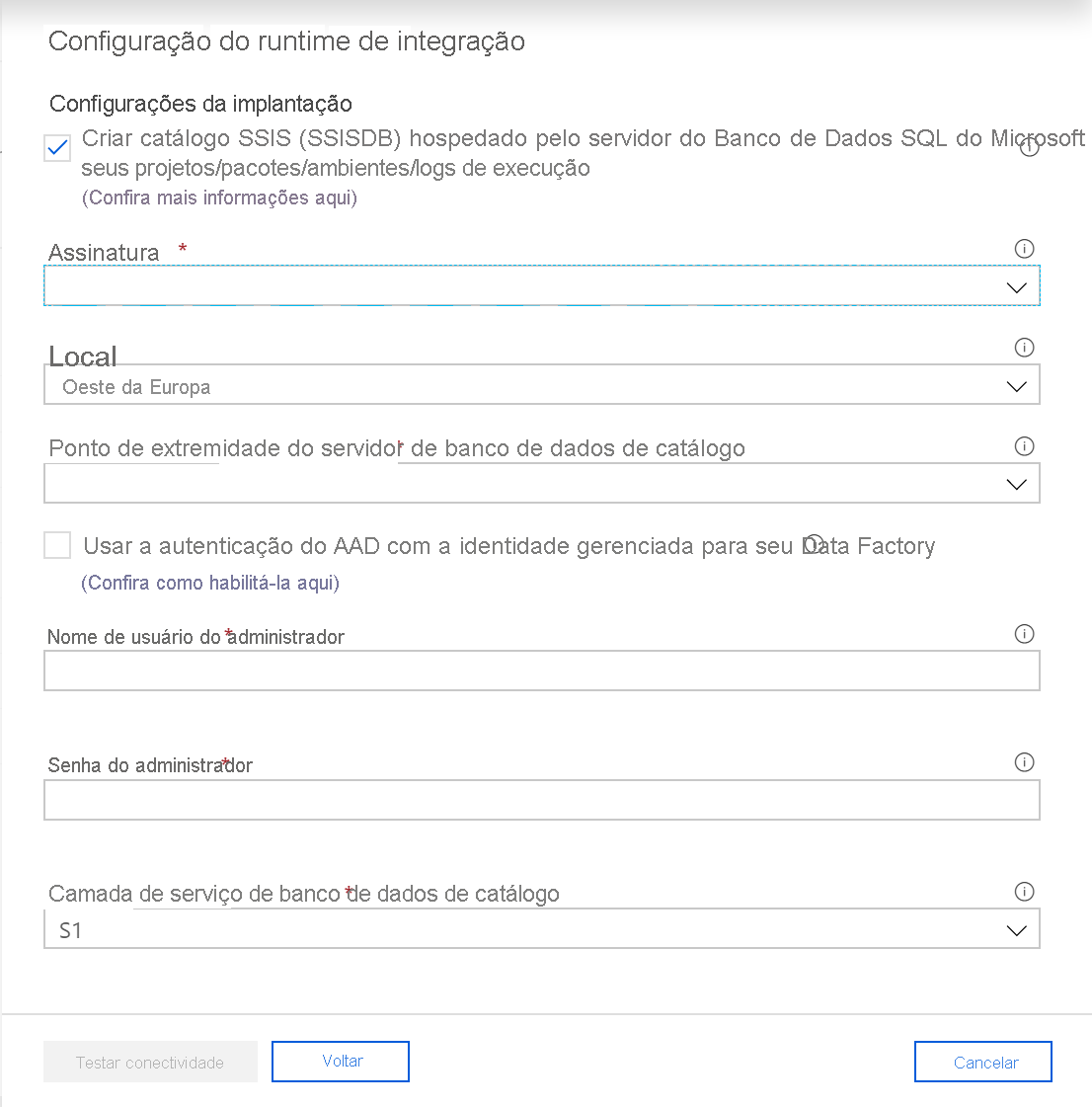The height and width of the screenshot is (1107, 1092).
Task: Open the catalog database server endpoint dropdown
Action: point(1015,483)
